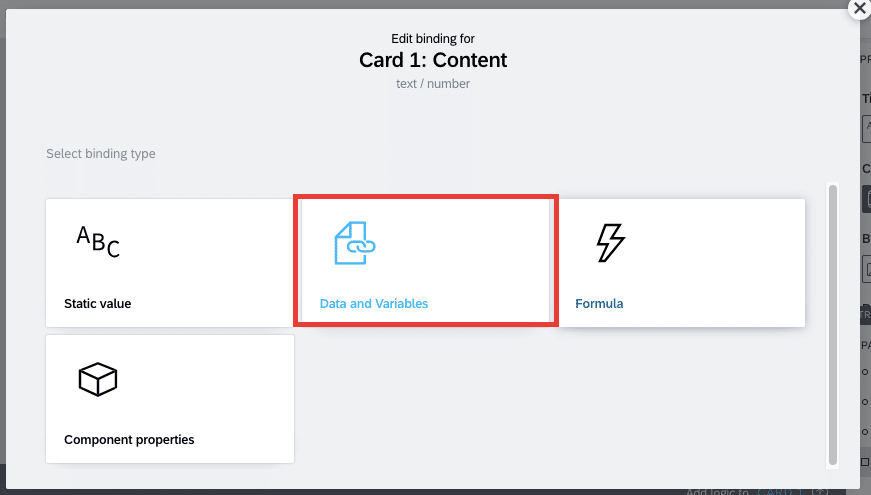Close the Edit binding dialog
This screenshot has width=871, height=495.
tap(859, 8)
